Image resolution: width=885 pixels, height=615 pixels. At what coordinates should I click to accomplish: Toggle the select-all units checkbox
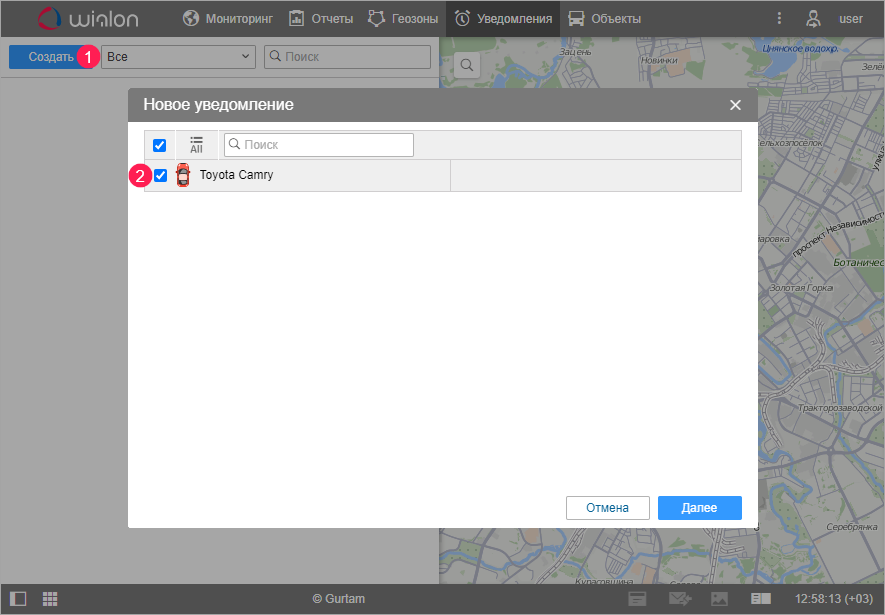160,145
